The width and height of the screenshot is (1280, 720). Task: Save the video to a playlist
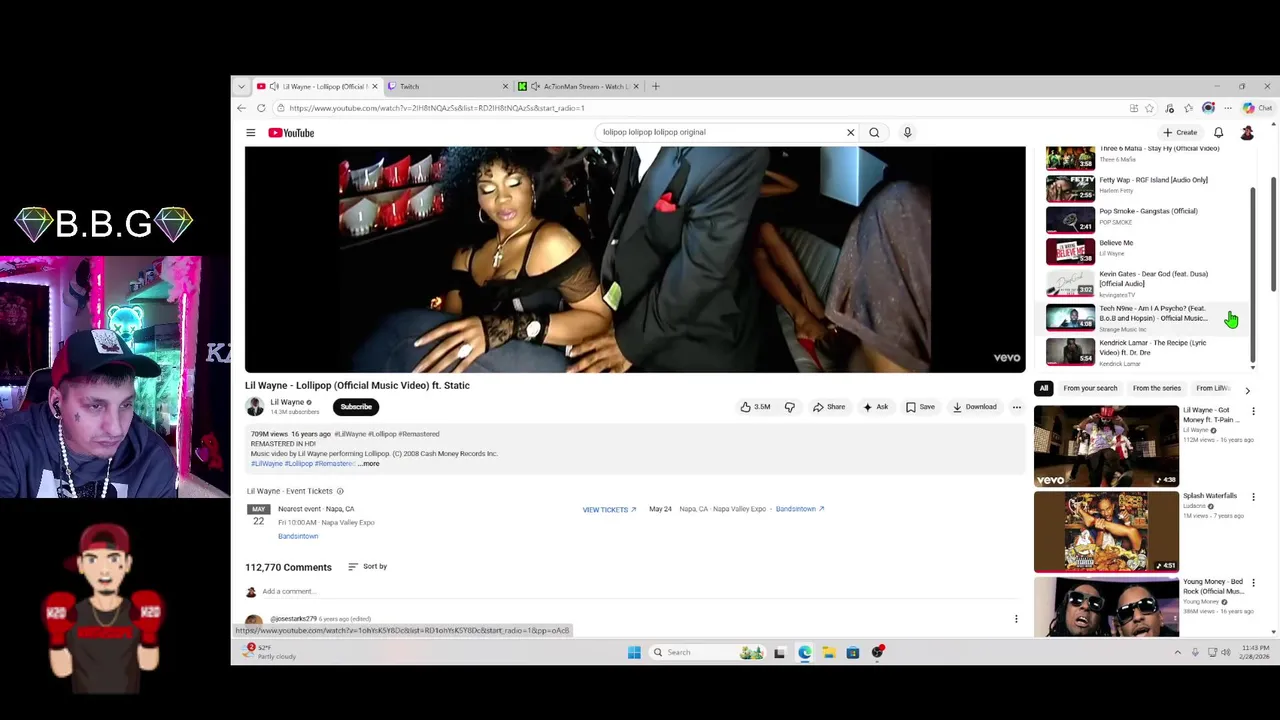pyautogui.click(x=920, y=407)
